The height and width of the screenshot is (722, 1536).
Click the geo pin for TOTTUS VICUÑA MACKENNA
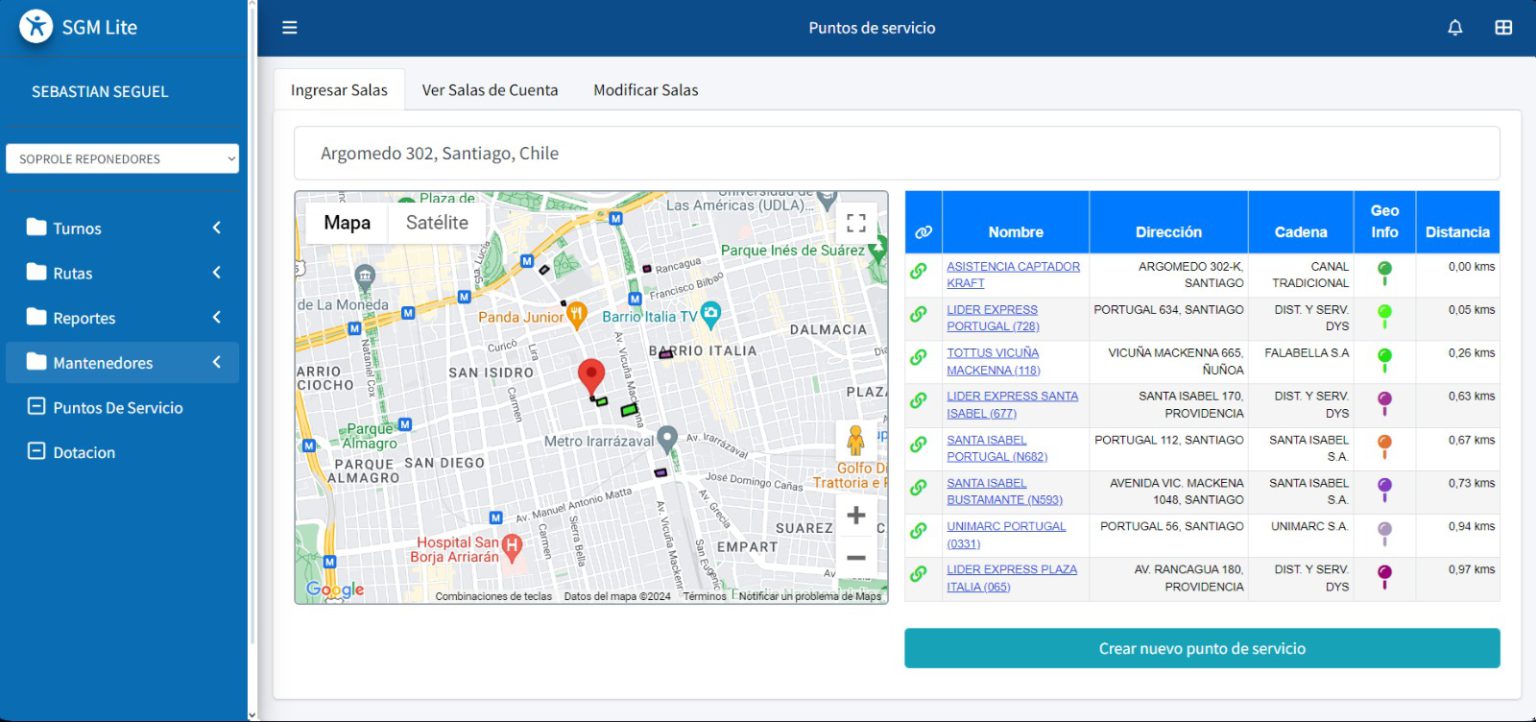pyautogui.click(x=1384, y=360)
